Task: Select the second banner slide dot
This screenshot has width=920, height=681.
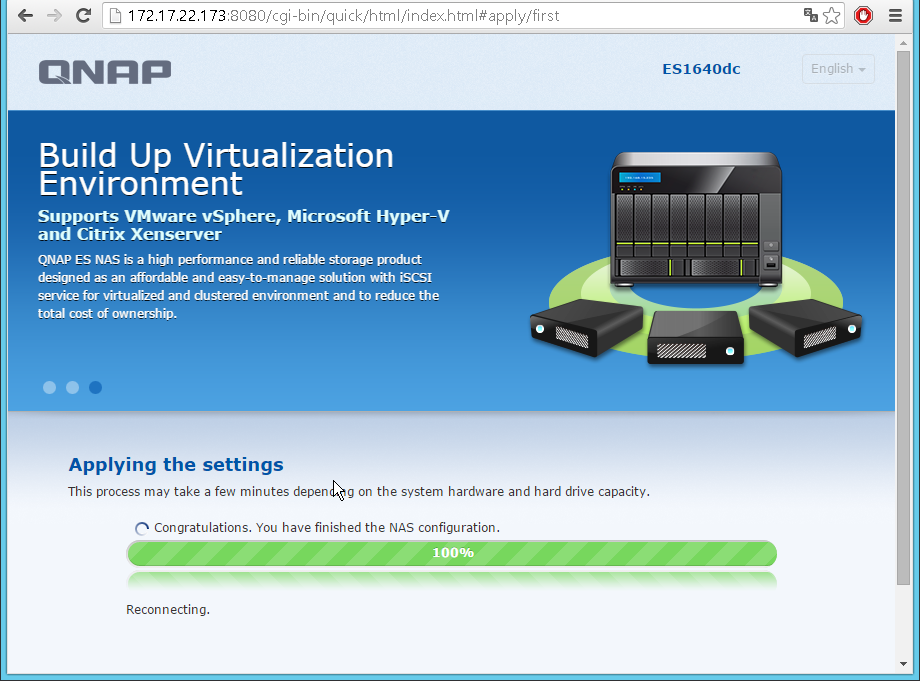Action: pos(72,388)
